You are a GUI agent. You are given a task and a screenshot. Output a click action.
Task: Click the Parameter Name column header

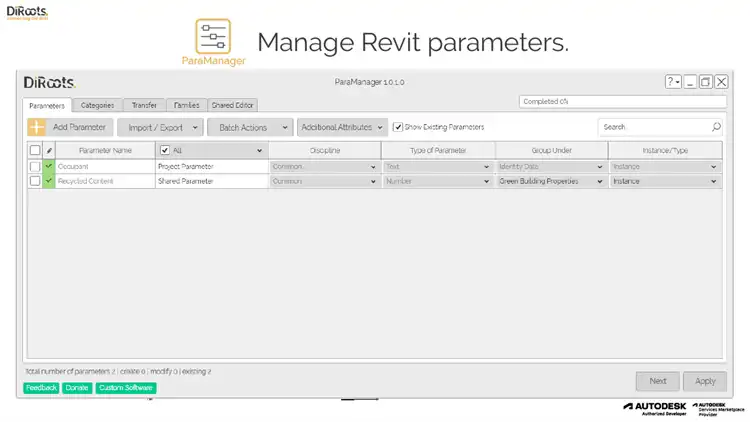[x=105, y=150]
